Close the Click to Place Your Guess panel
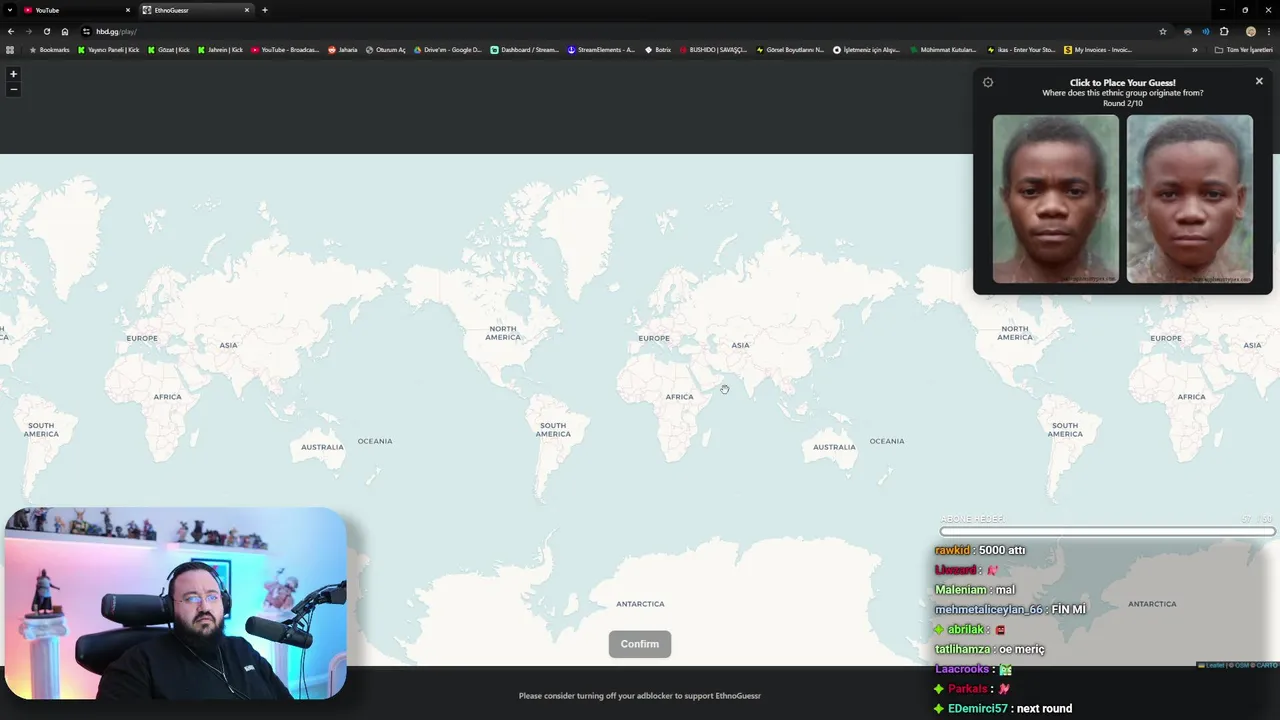1280x720 pixels. tap(1259, 81)
